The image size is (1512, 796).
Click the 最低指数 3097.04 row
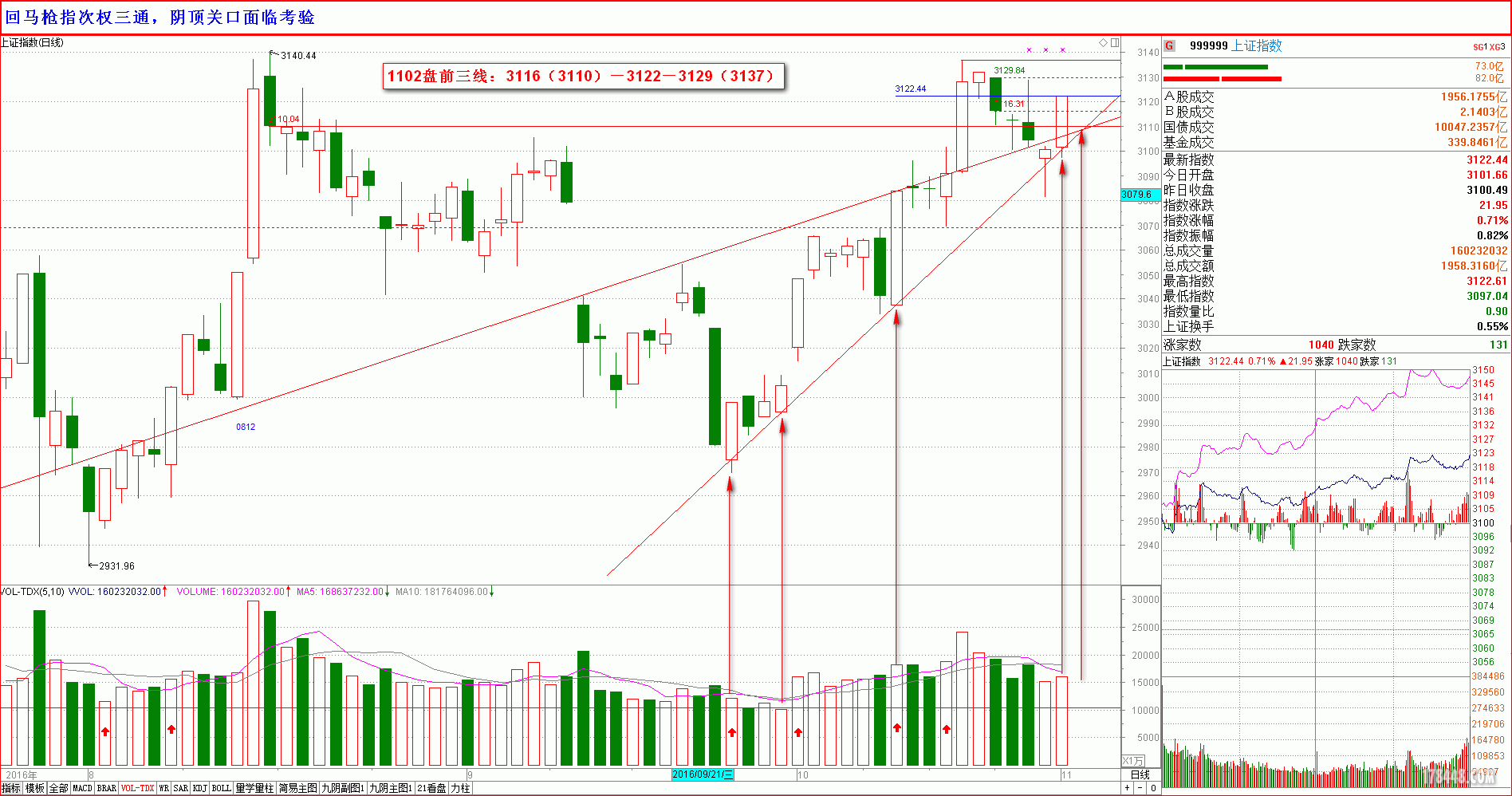click(1336, 296)
